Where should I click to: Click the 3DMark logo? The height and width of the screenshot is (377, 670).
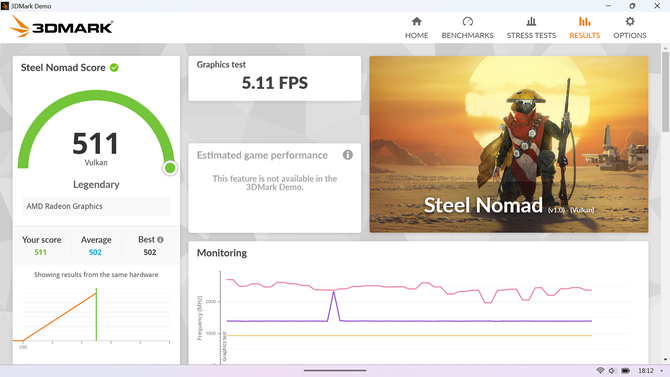coord(62,27)
